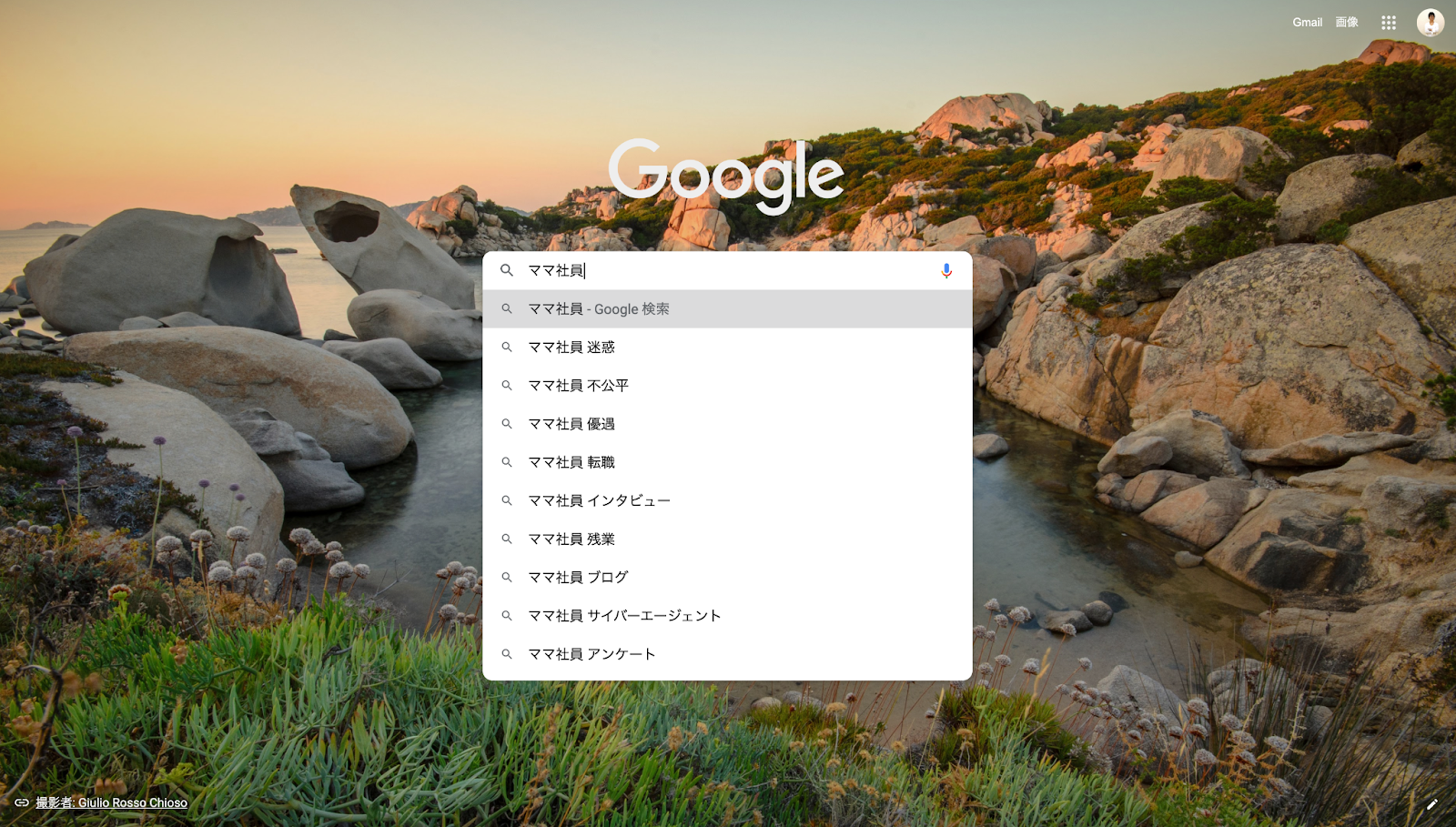Open the 画像 (Images) link
The height and width of the screenshot is (827, 1456).
click(1347, 23)
